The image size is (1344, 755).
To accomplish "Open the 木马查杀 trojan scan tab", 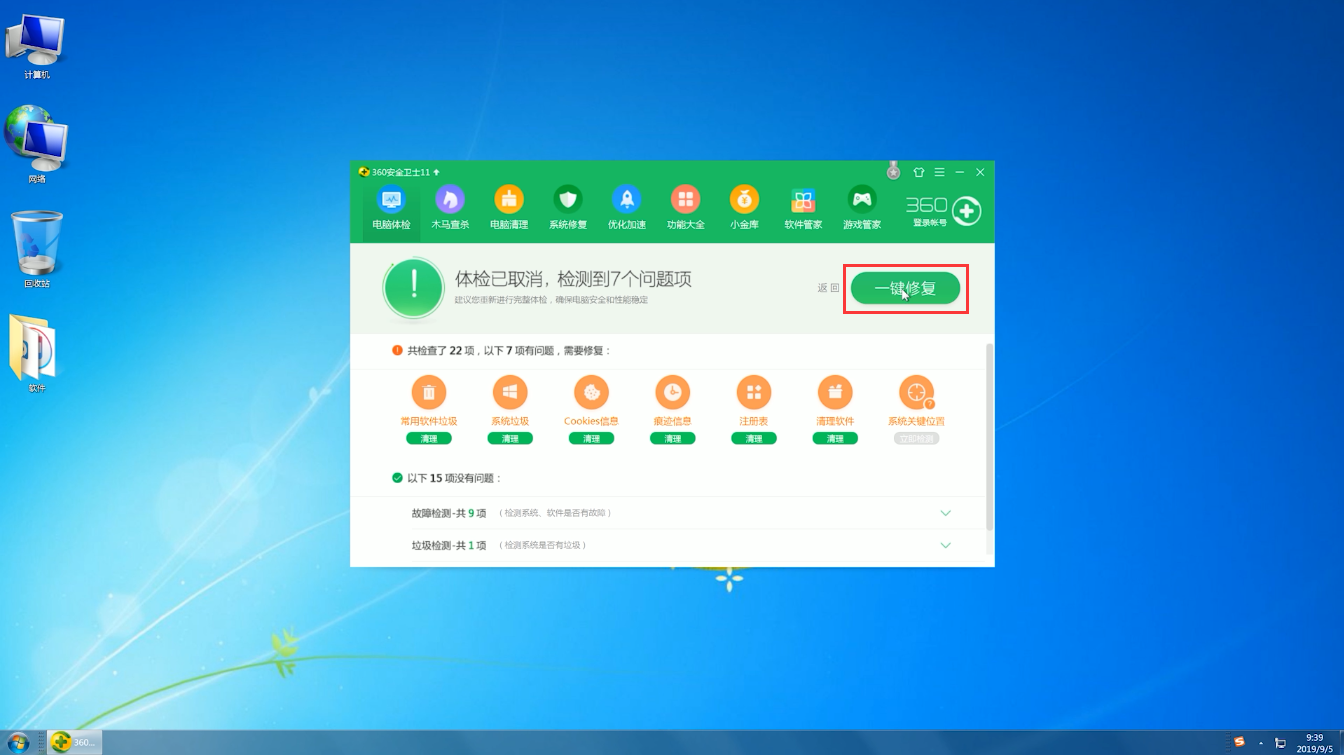I will (450, 209).
